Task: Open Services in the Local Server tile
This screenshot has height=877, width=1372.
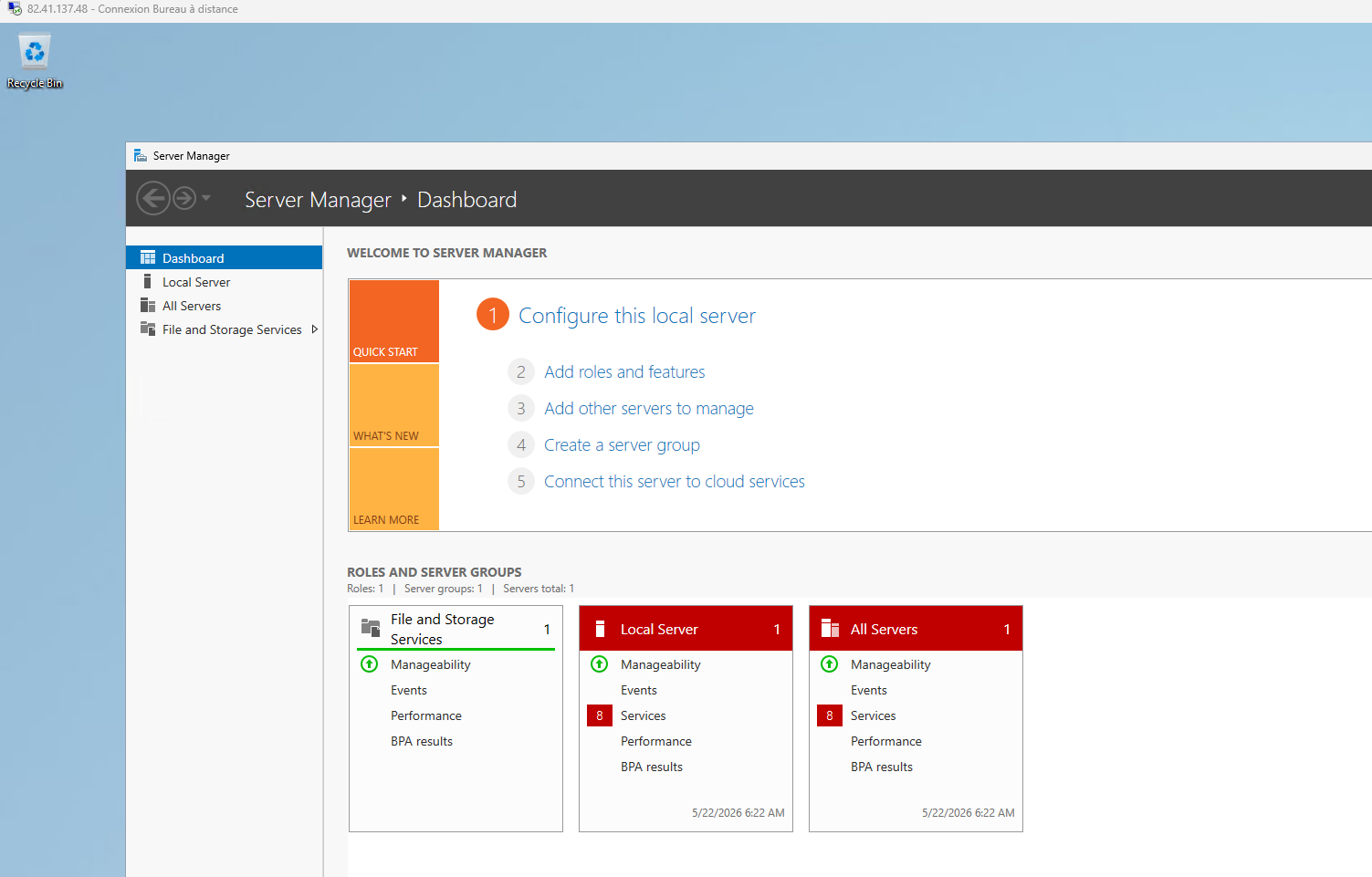Action: tap(644, 715)
